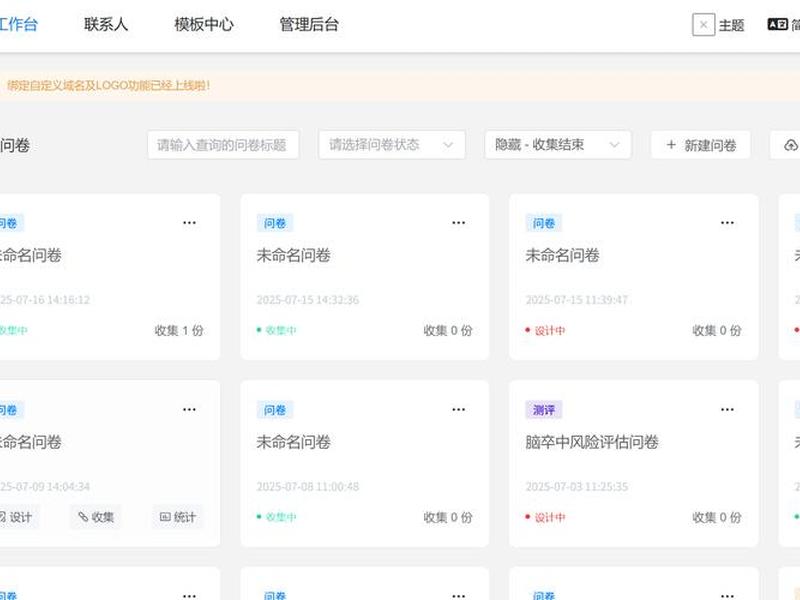
Task: Open more options on 脑卒中风险评估问卷 card
Action: 727,409
